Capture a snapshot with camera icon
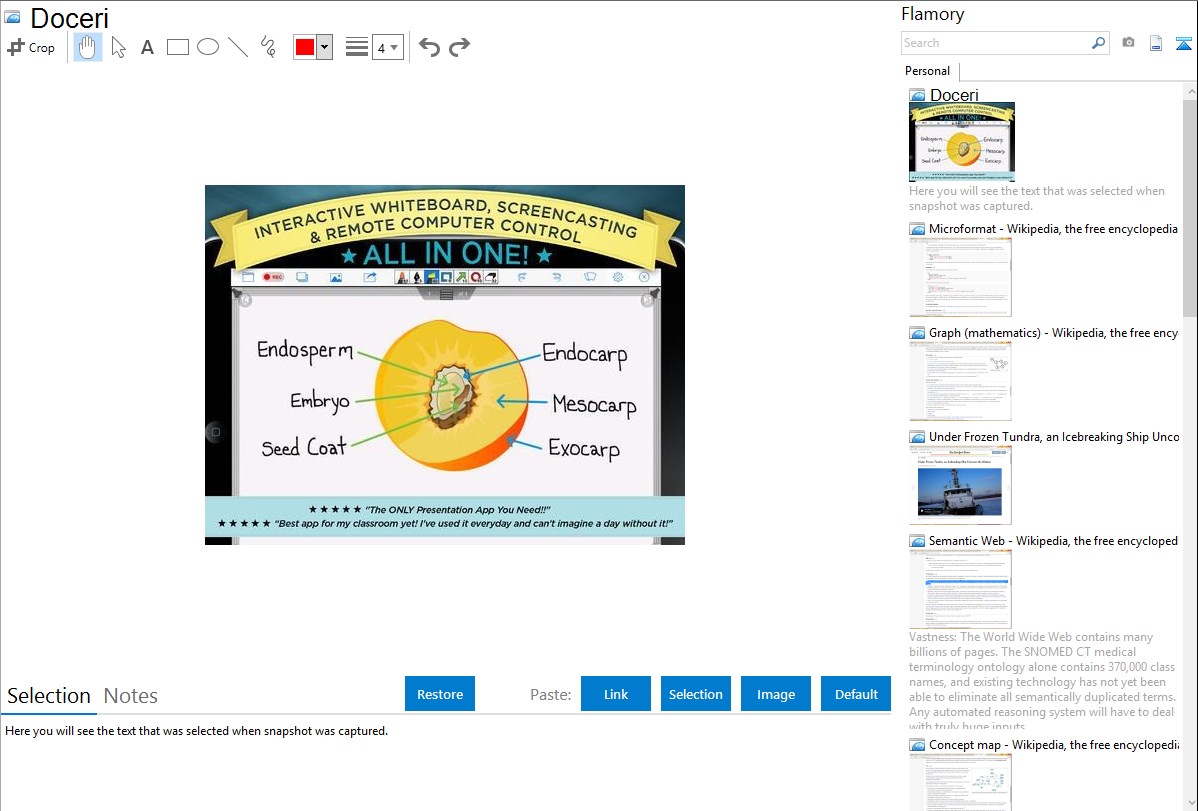The height and width of the screenshot is (811, 1198). coord(1128,43)
